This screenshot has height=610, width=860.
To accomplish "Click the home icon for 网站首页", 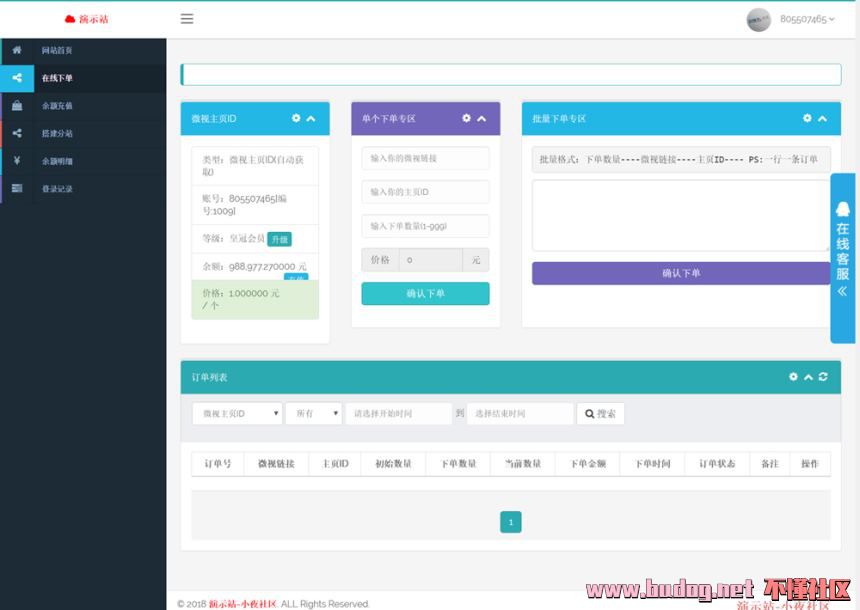I will [17, 50].
